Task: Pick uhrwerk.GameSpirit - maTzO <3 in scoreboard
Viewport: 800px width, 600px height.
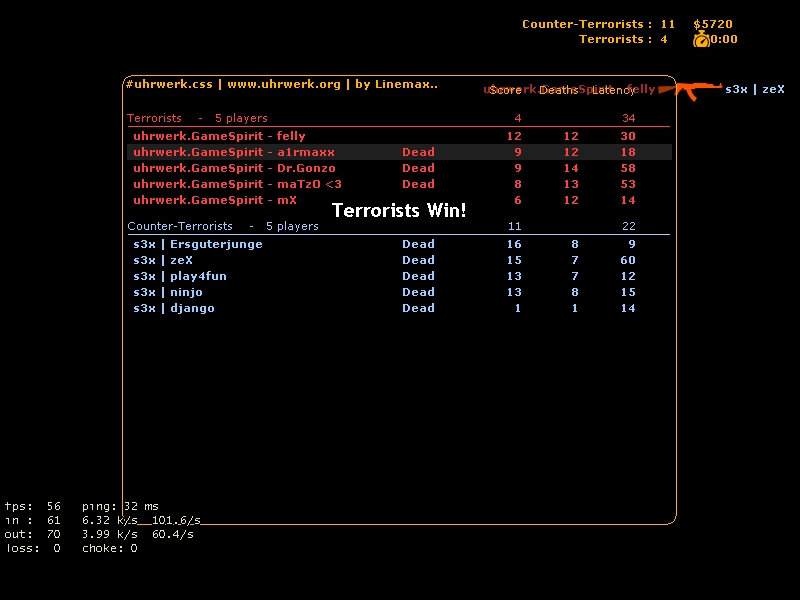Action: 237,184
